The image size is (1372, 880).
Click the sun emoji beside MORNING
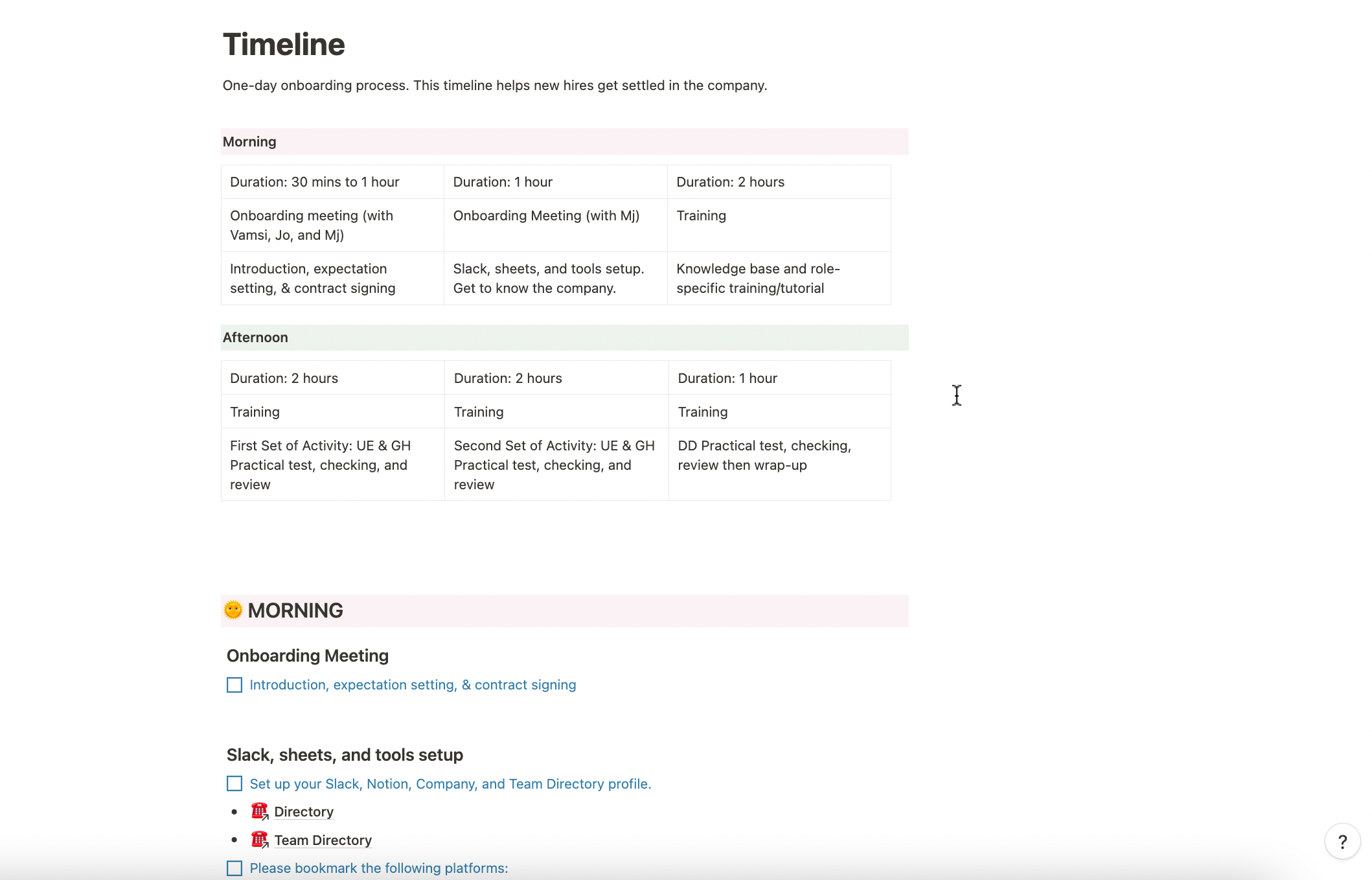(233, 610)
